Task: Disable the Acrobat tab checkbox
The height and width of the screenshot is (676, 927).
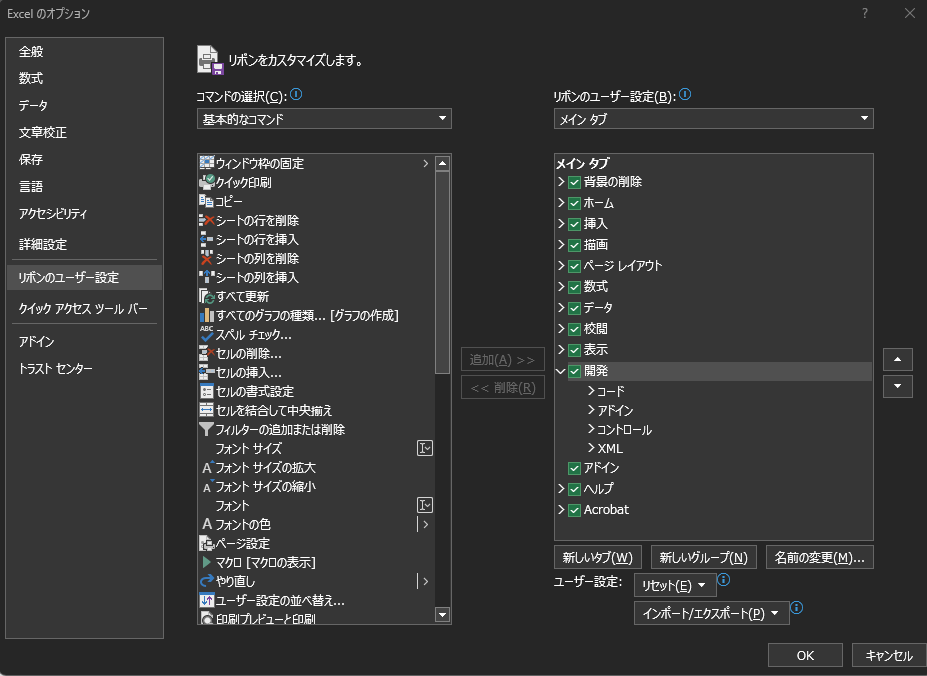Action: click(x=574, y=510)
